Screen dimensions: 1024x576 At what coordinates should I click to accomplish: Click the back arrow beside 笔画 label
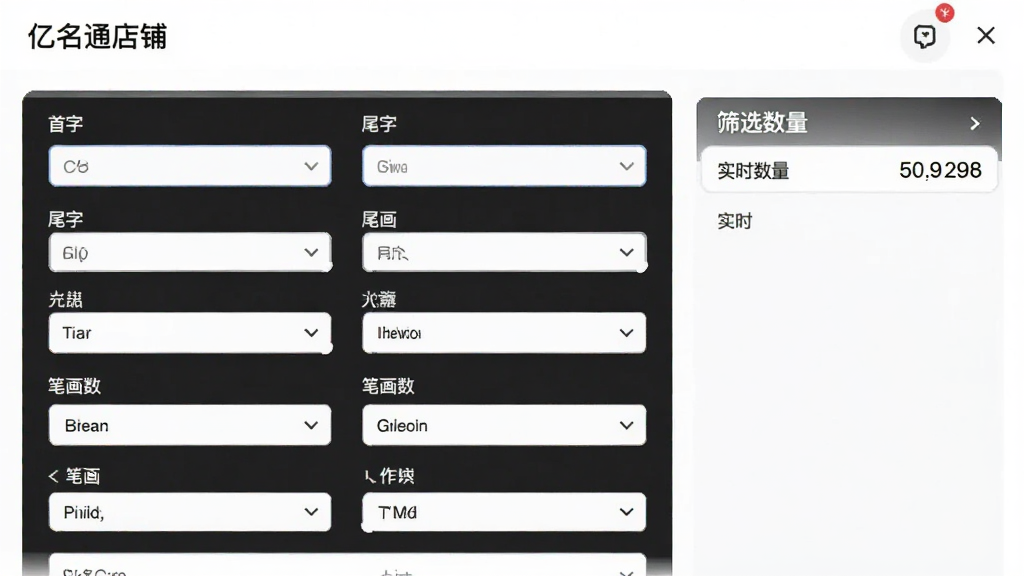click(54, 476)
